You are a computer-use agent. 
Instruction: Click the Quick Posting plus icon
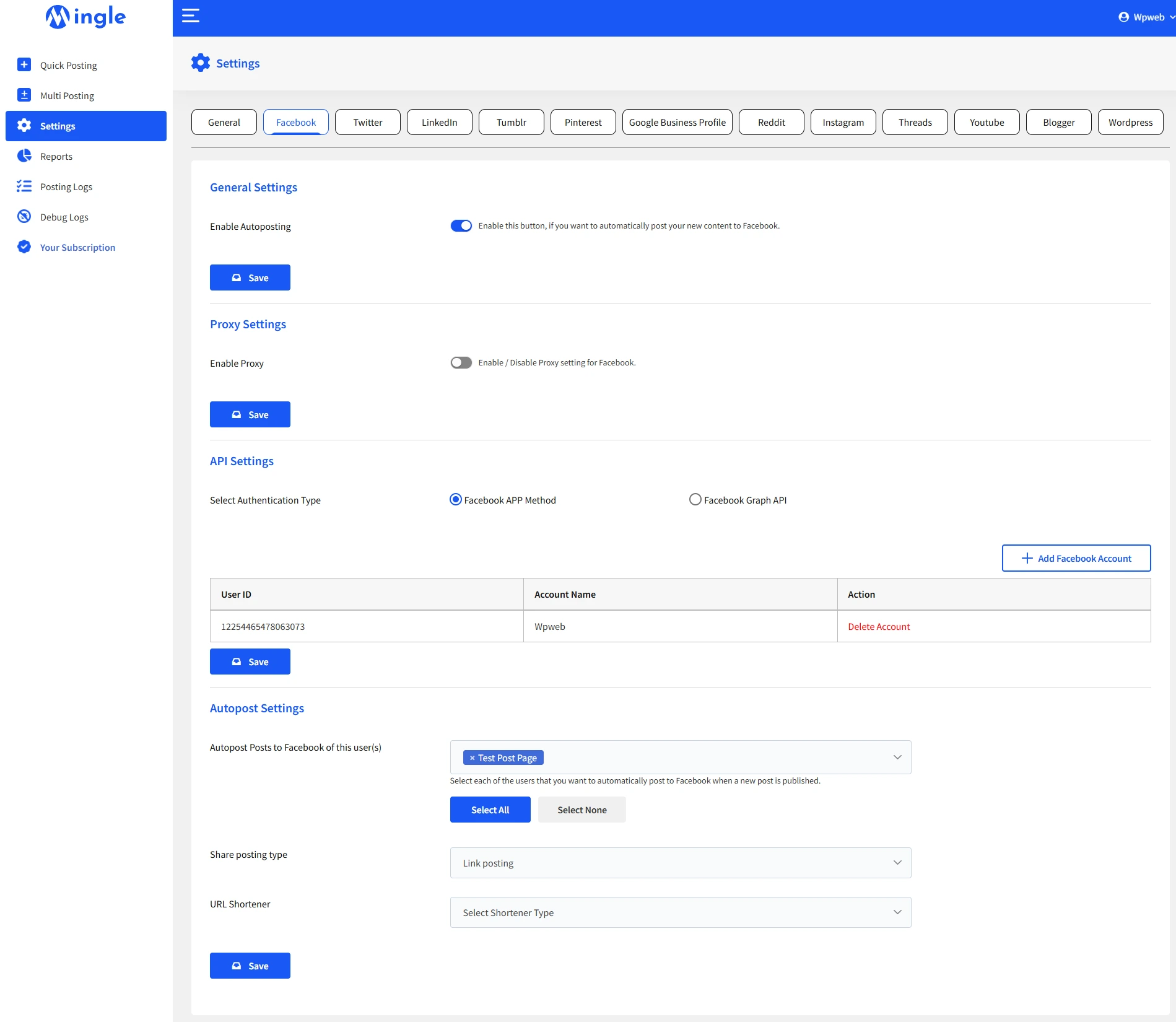click(x=24, y=65)
